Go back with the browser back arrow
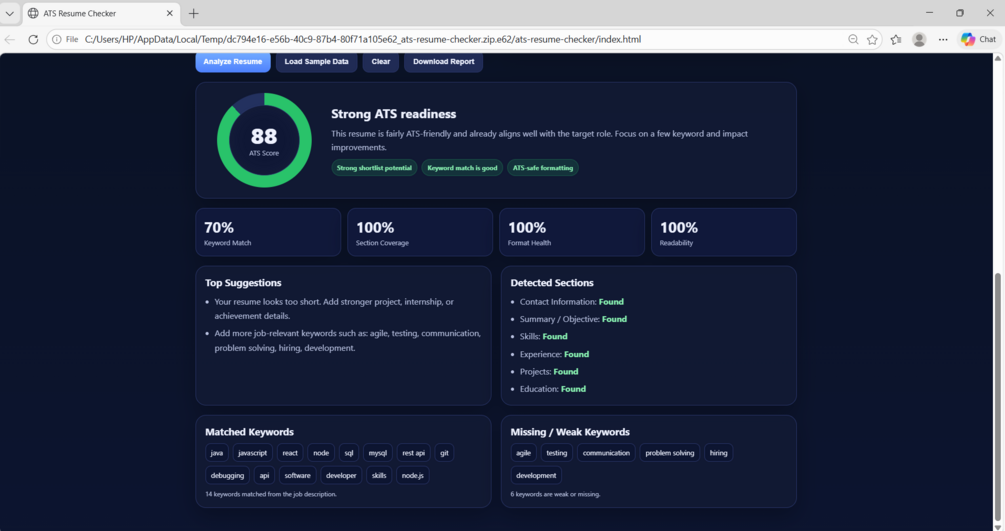Screen dimensions: 1005x531 pyautogui.click(x=10, y=39)
